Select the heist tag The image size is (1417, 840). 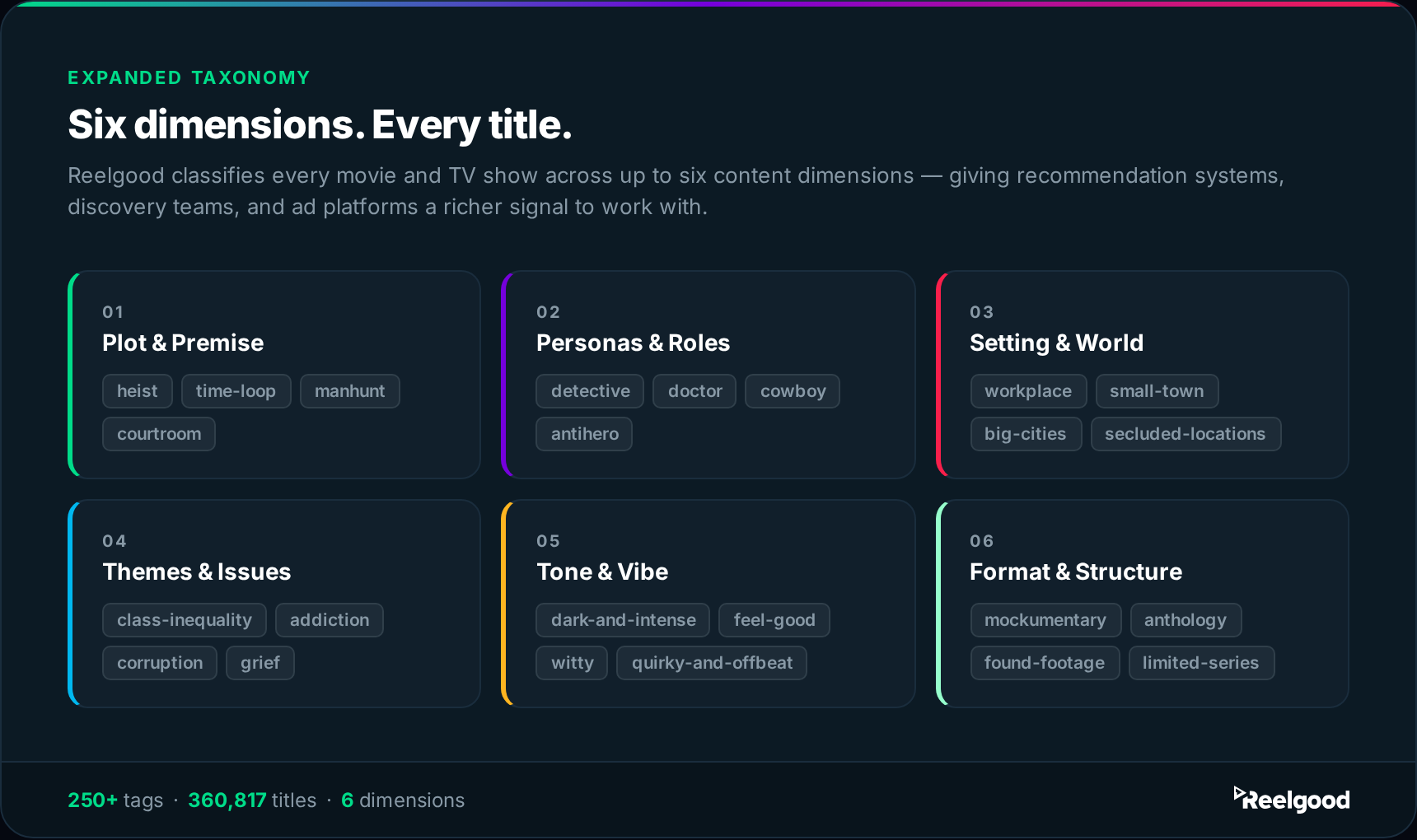pos(138,391)
